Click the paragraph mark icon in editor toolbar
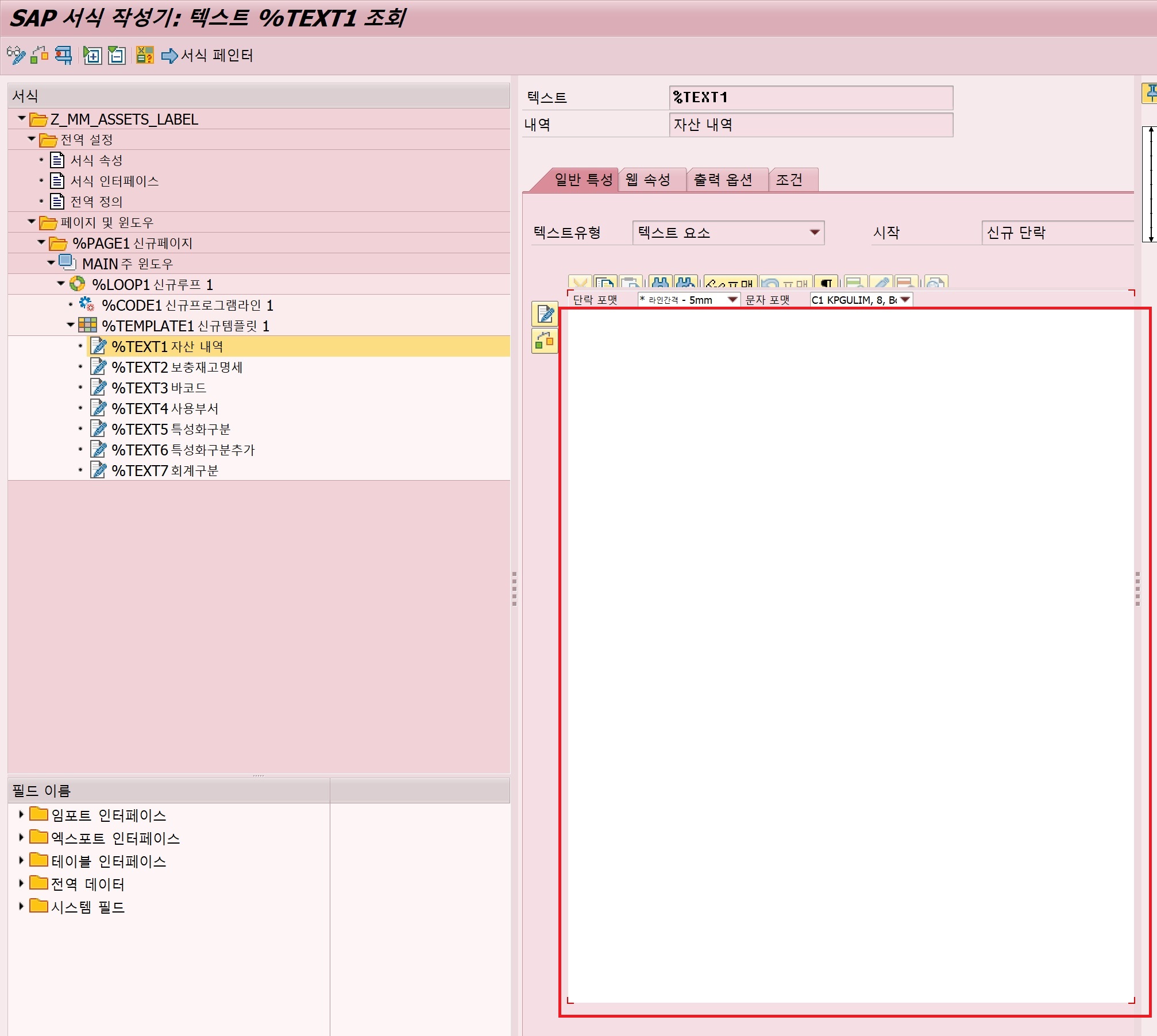The width and height of the screenshot is (1157, 1036). [x=826, y=283]
